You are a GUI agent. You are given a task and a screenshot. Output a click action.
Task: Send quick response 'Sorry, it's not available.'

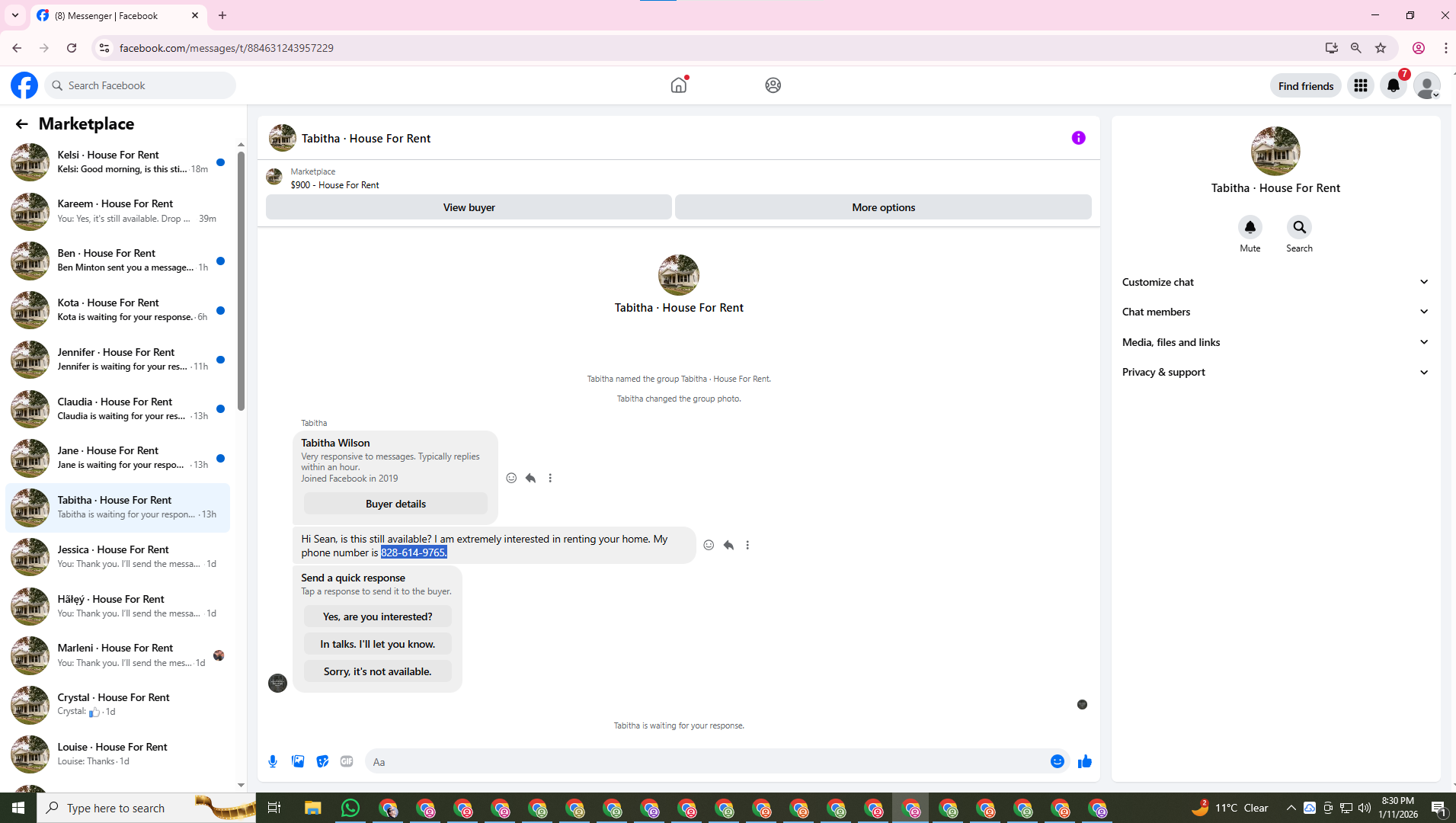pos(377,671)
